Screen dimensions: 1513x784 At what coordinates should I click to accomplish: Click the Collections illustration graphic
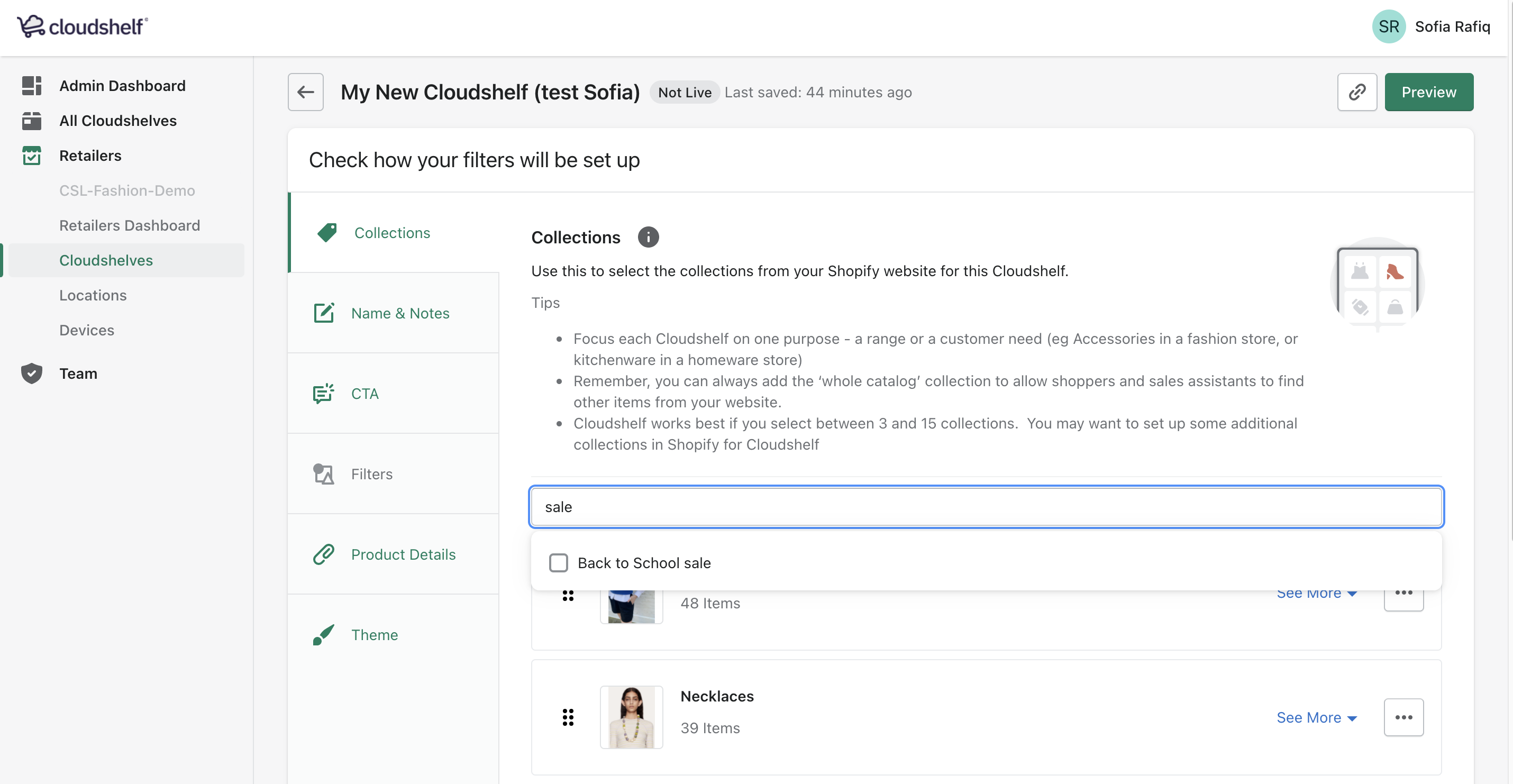click(1378, 284)
